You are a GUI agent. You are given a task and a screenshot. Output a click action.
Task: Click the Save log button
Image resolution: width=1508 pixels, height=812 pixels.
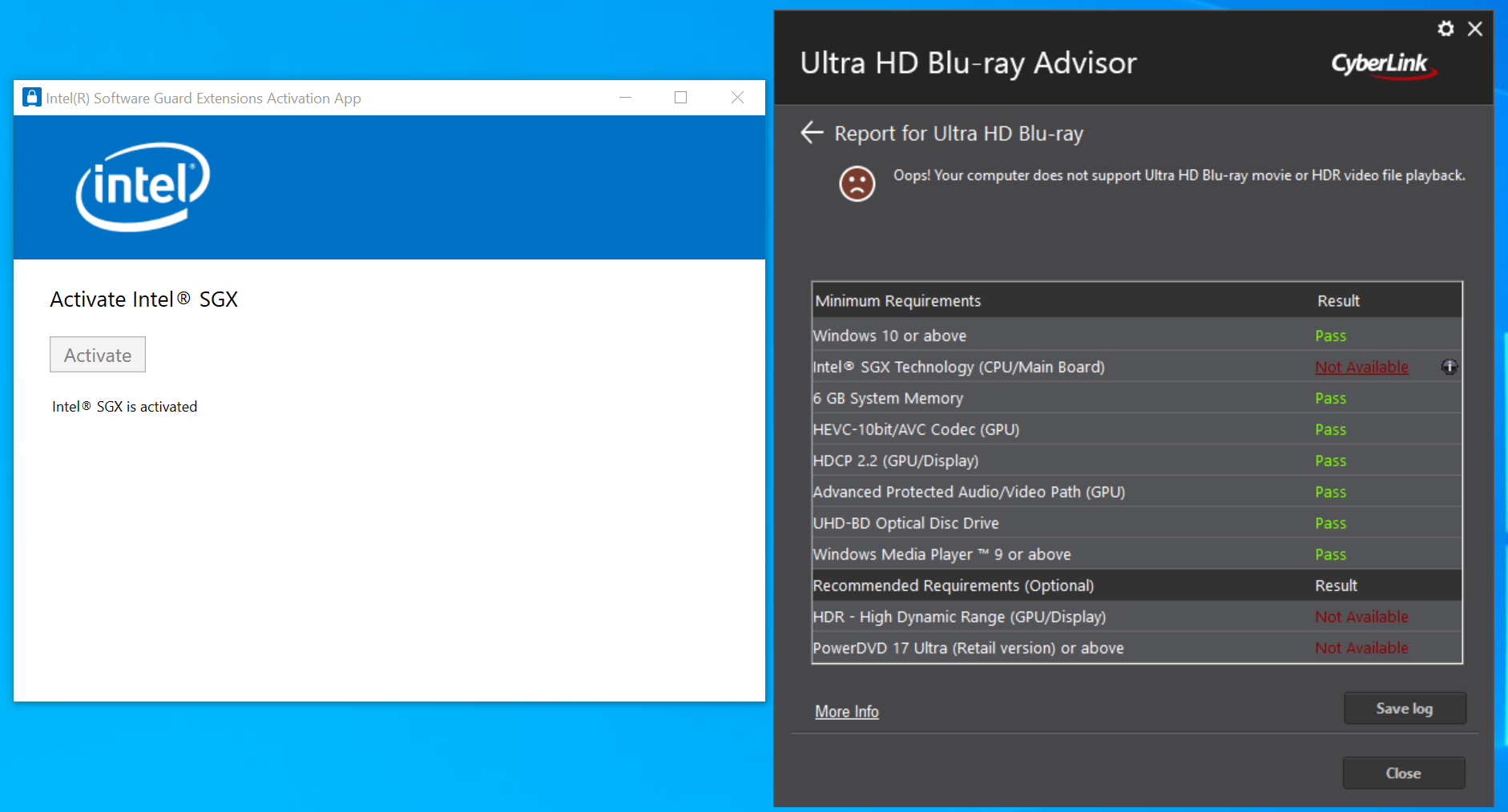1405,708
